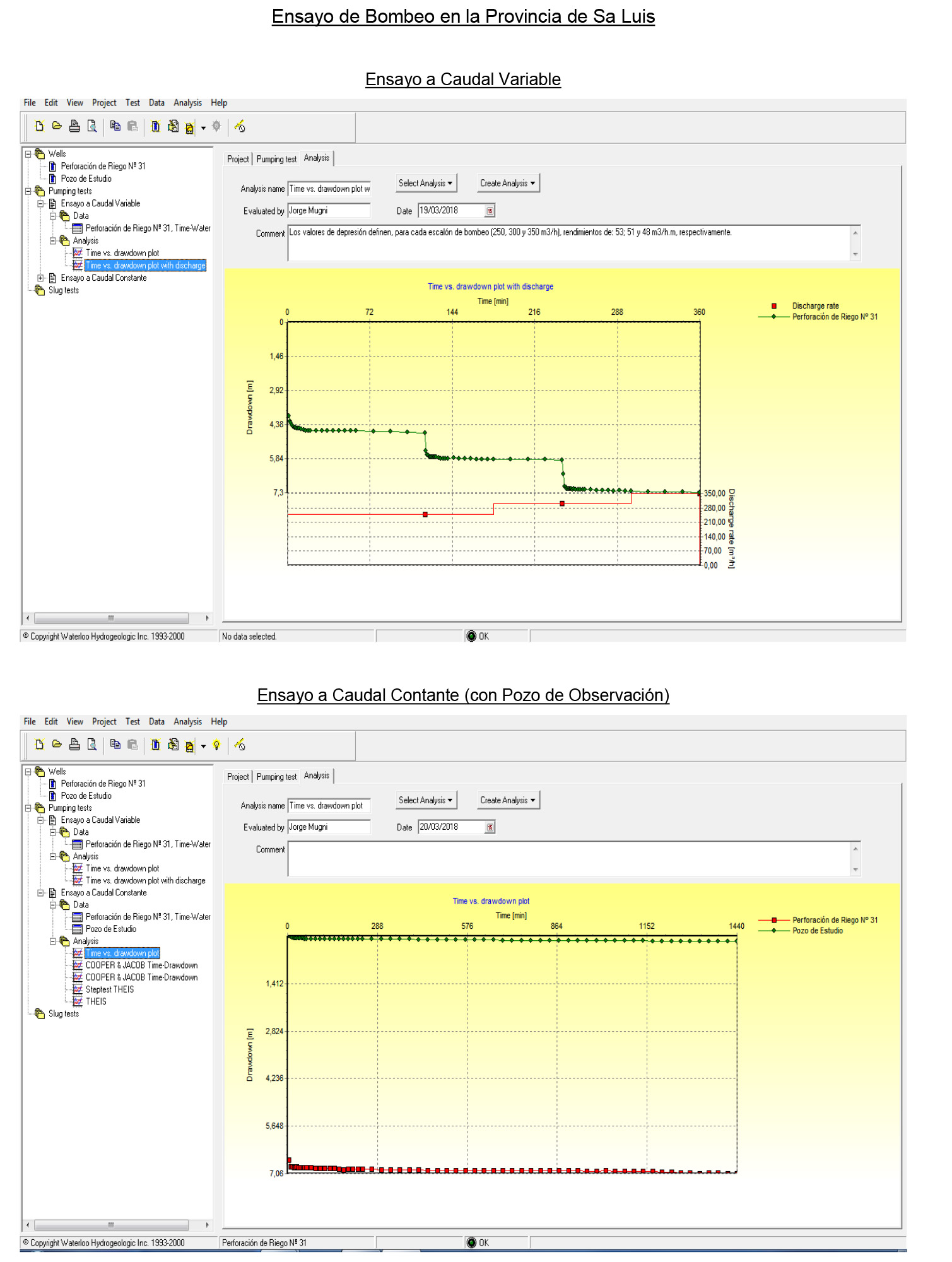This screenshot has height=1262, width=952.
Task: Click New project icon in Caudal Contante screenshot
Action: (x=39, y=745)
